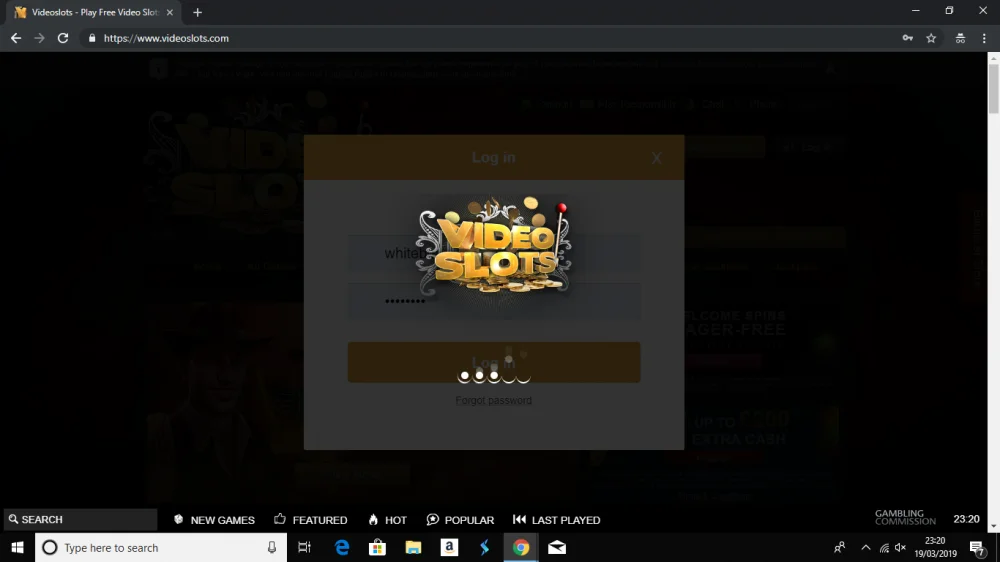
Task: Open the saved passwords key icon
Action: pyautogui.click(x=908, y=38)
